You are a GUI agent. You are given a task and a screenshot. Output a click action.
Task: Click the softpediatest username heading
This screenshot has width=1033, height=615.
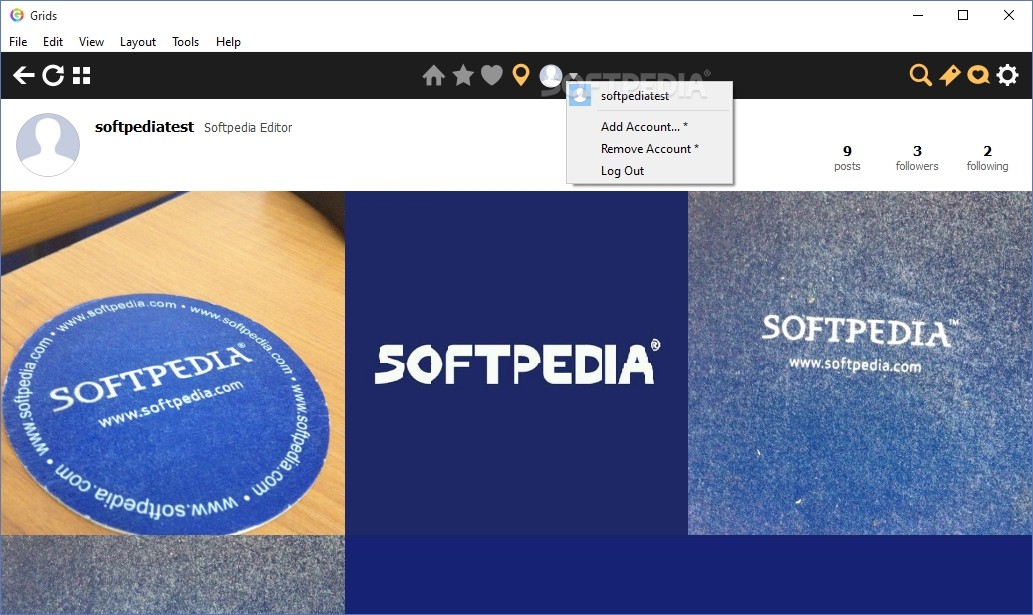pyautogui.click(x=144, y=126)
